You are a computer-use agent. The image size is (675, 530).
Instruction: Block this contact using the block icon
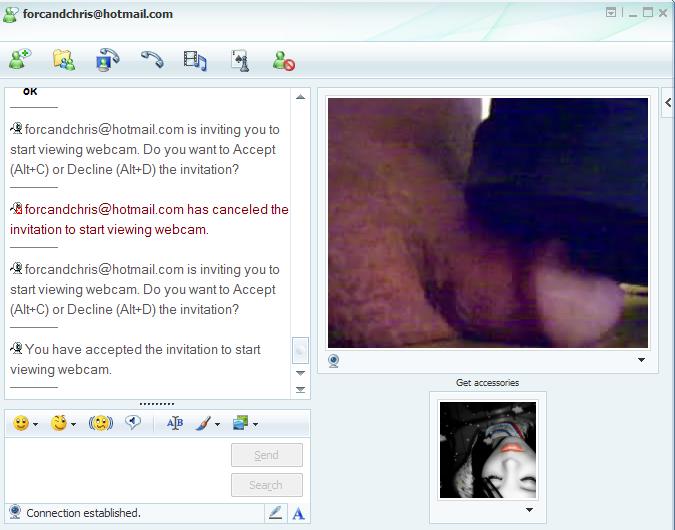[x=284, y=61]
